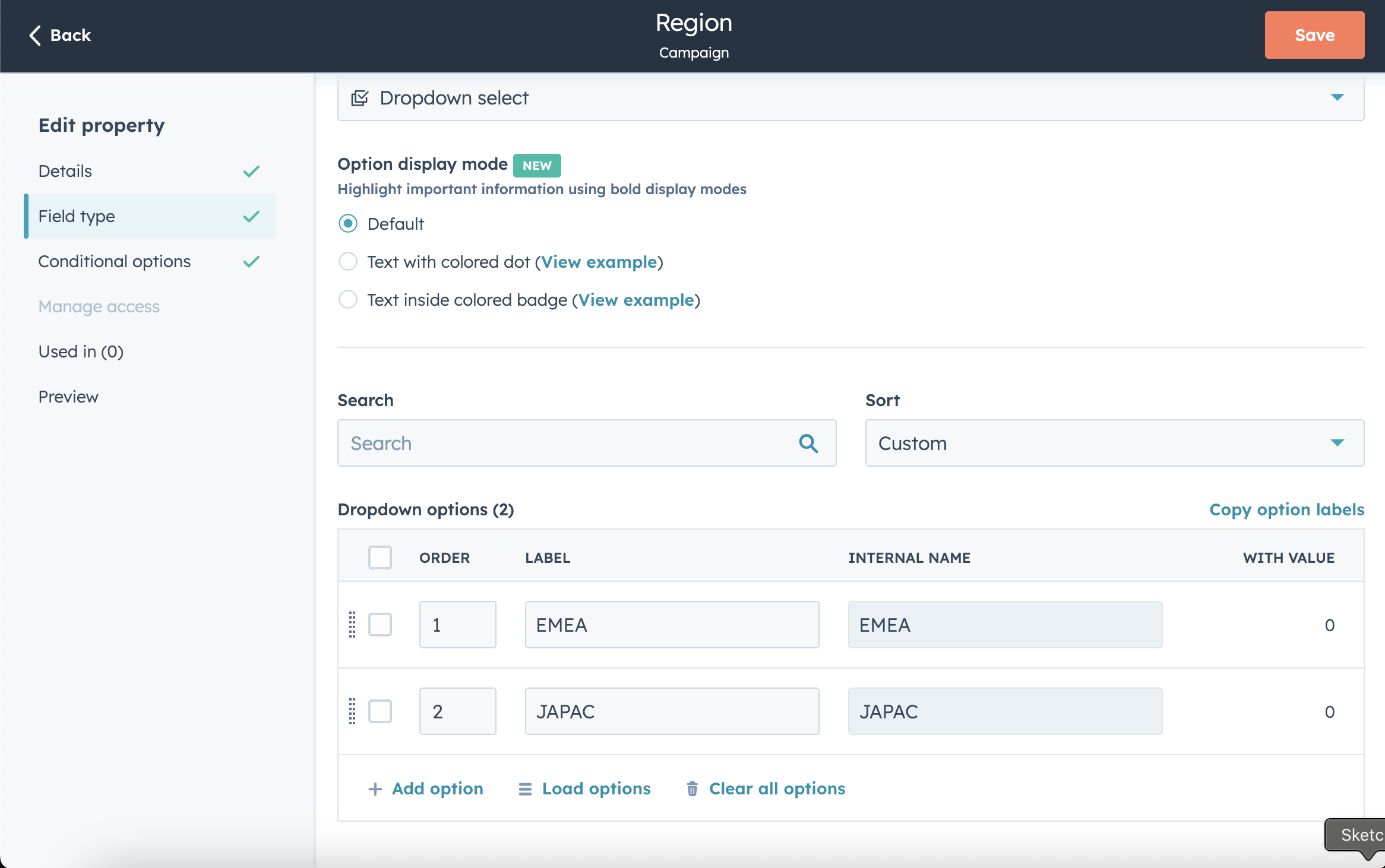Open the Used in (0) section
This screenshot has width=1385, height=868.
click(x=81, y=351)
